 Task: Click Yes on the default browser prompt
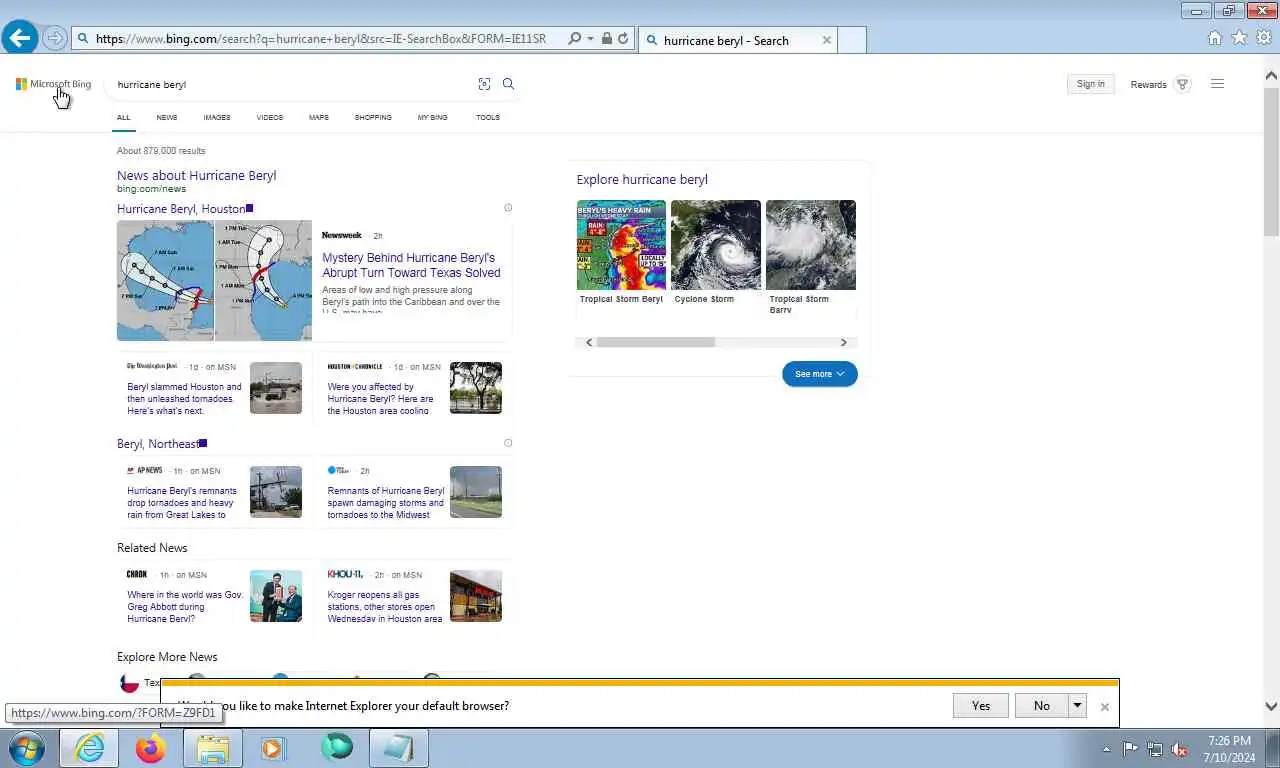click(981, 706)
